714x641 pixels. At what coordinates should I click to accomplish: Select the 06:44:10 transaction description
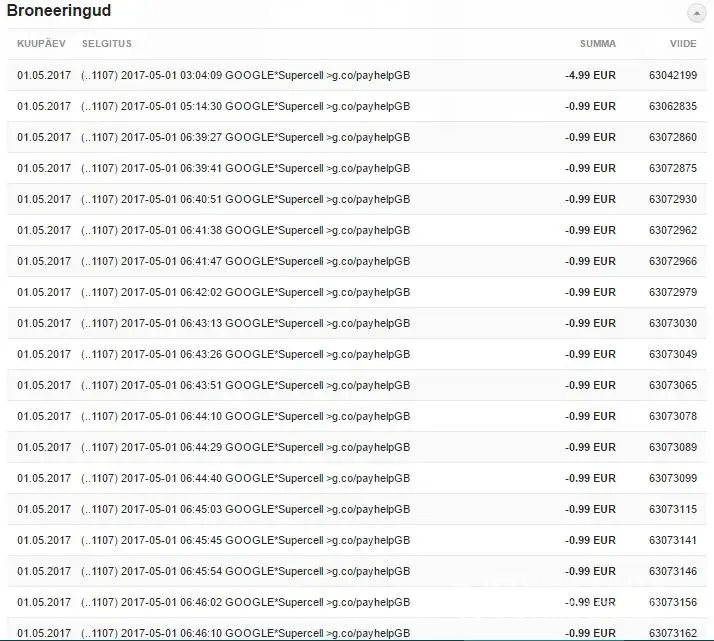coord(245,416)
